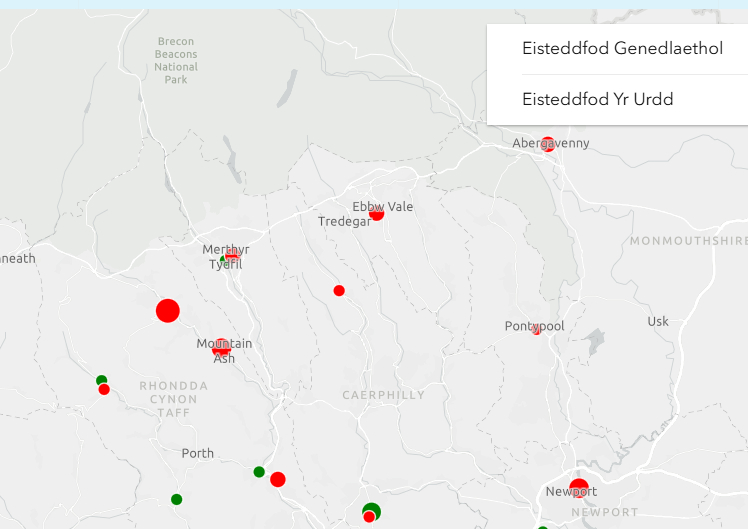
Task: Click the green marker right of Porth
Action: click(259, 472)
